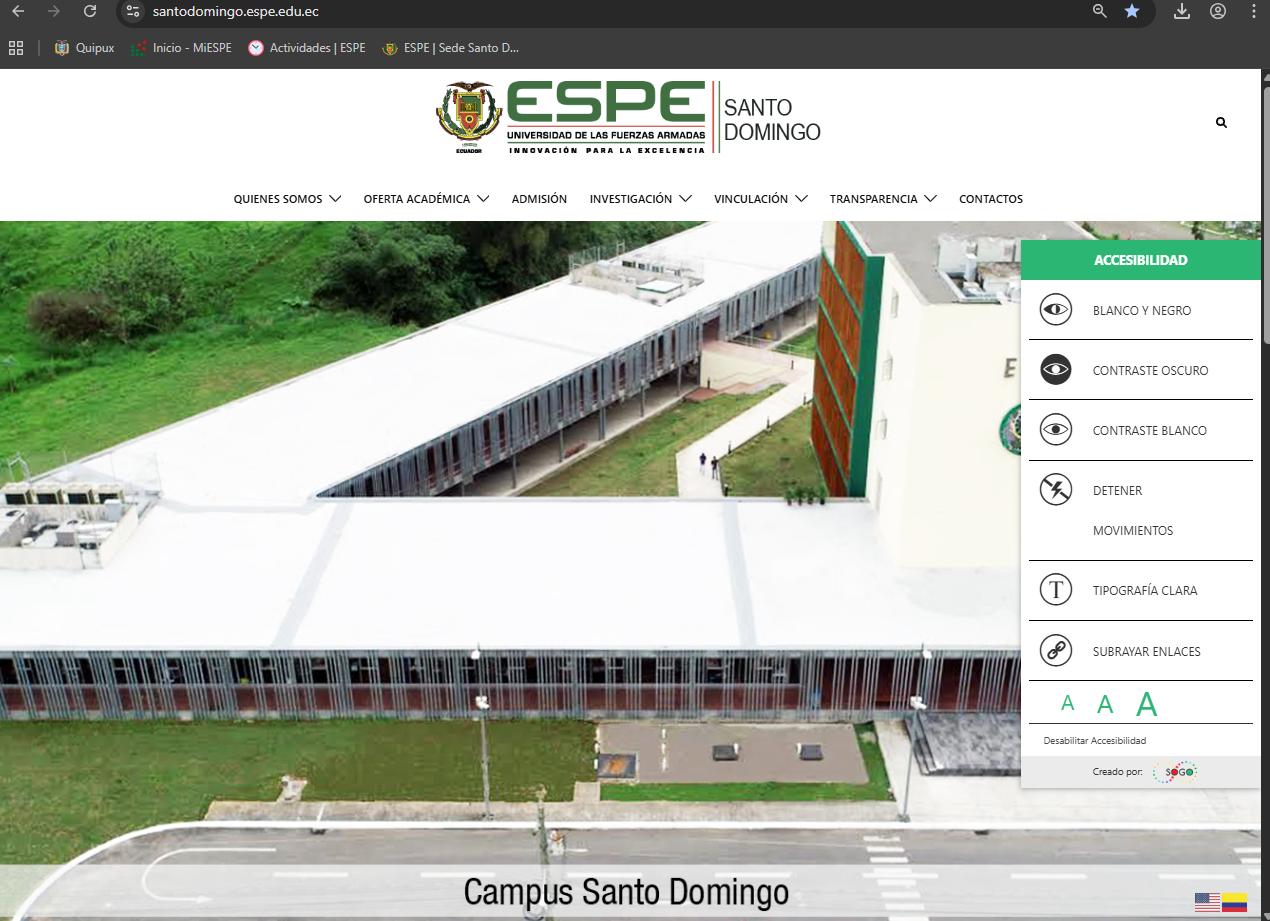Toggle the Ecuador language flag
The width and height of the screenshot is (1270, 921).
[1233, 900]
